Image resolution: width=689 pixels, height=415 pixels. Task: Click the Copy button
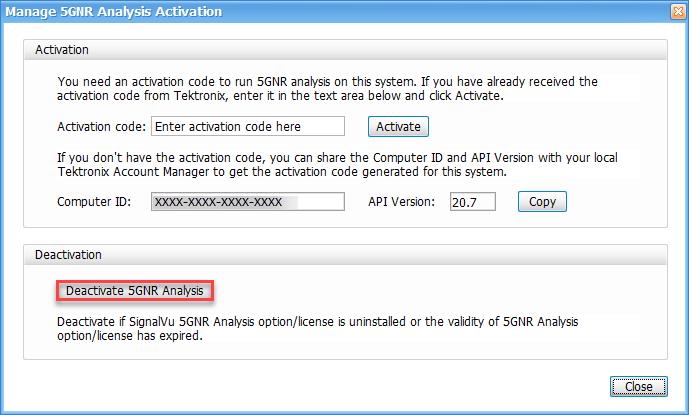[x=542, y=201]
